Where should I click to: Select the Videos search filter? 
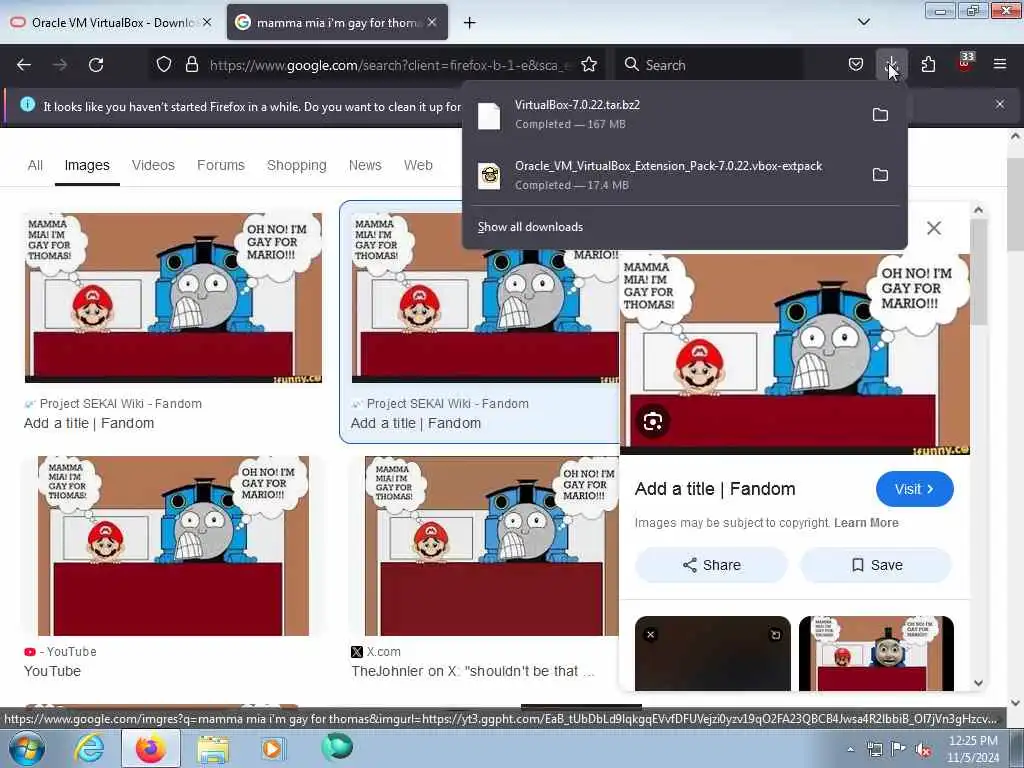click(x=153, y=165)
